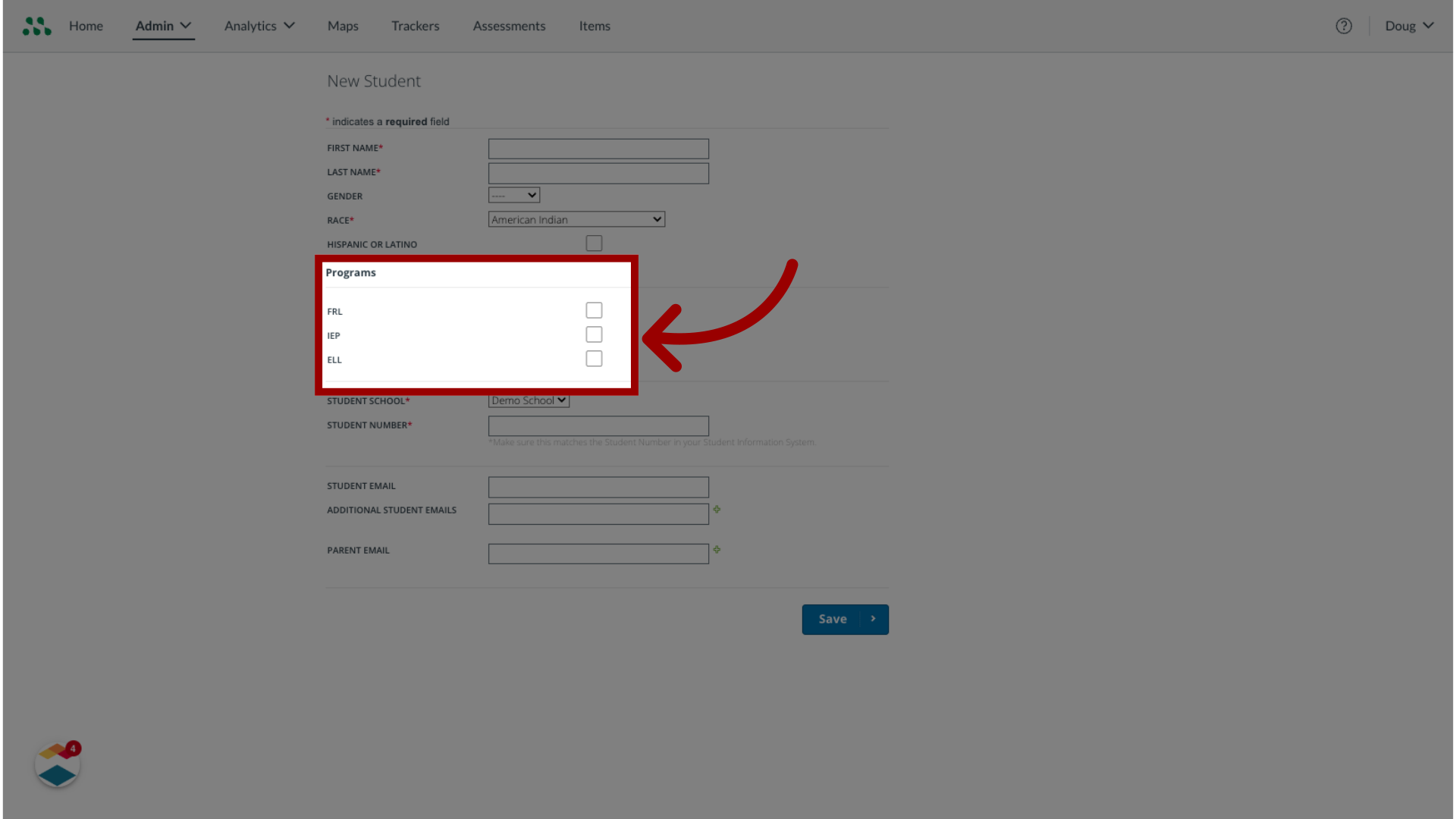The width and height of the screenshot is (1456, 819).
Task: Toggle the IEP program checkbox
Action: [x=594, y=334]
